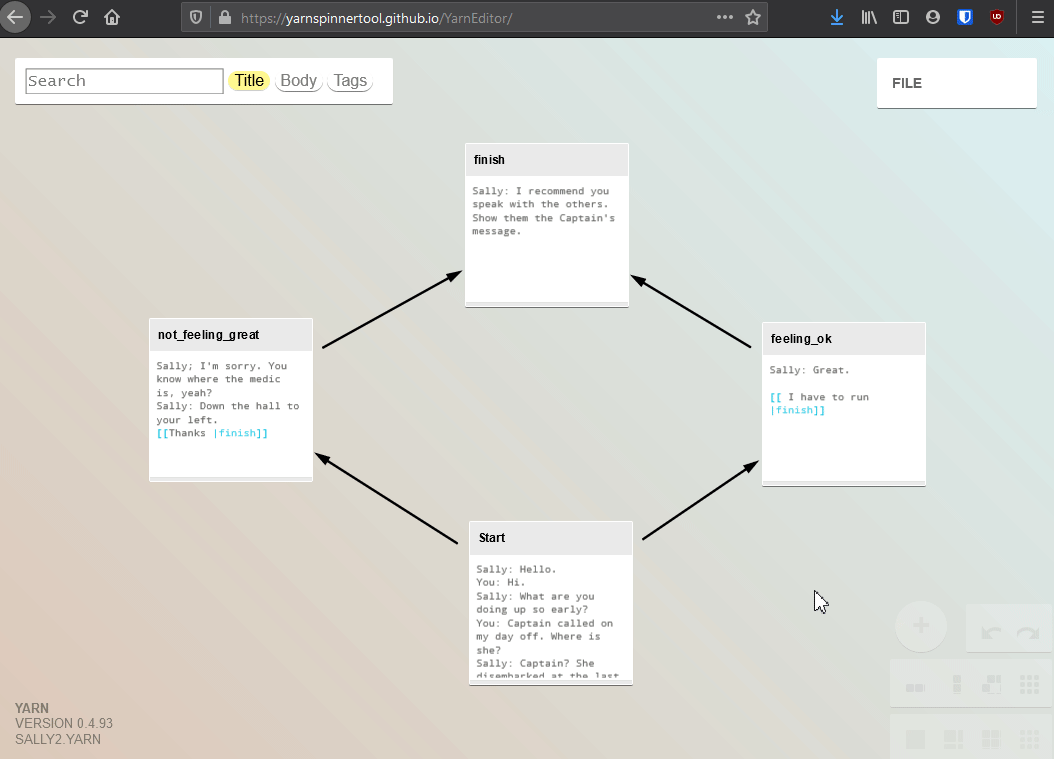Open Firefox downloads panel
Viewport: 1054px width, 759px height.
click(837, 17)
